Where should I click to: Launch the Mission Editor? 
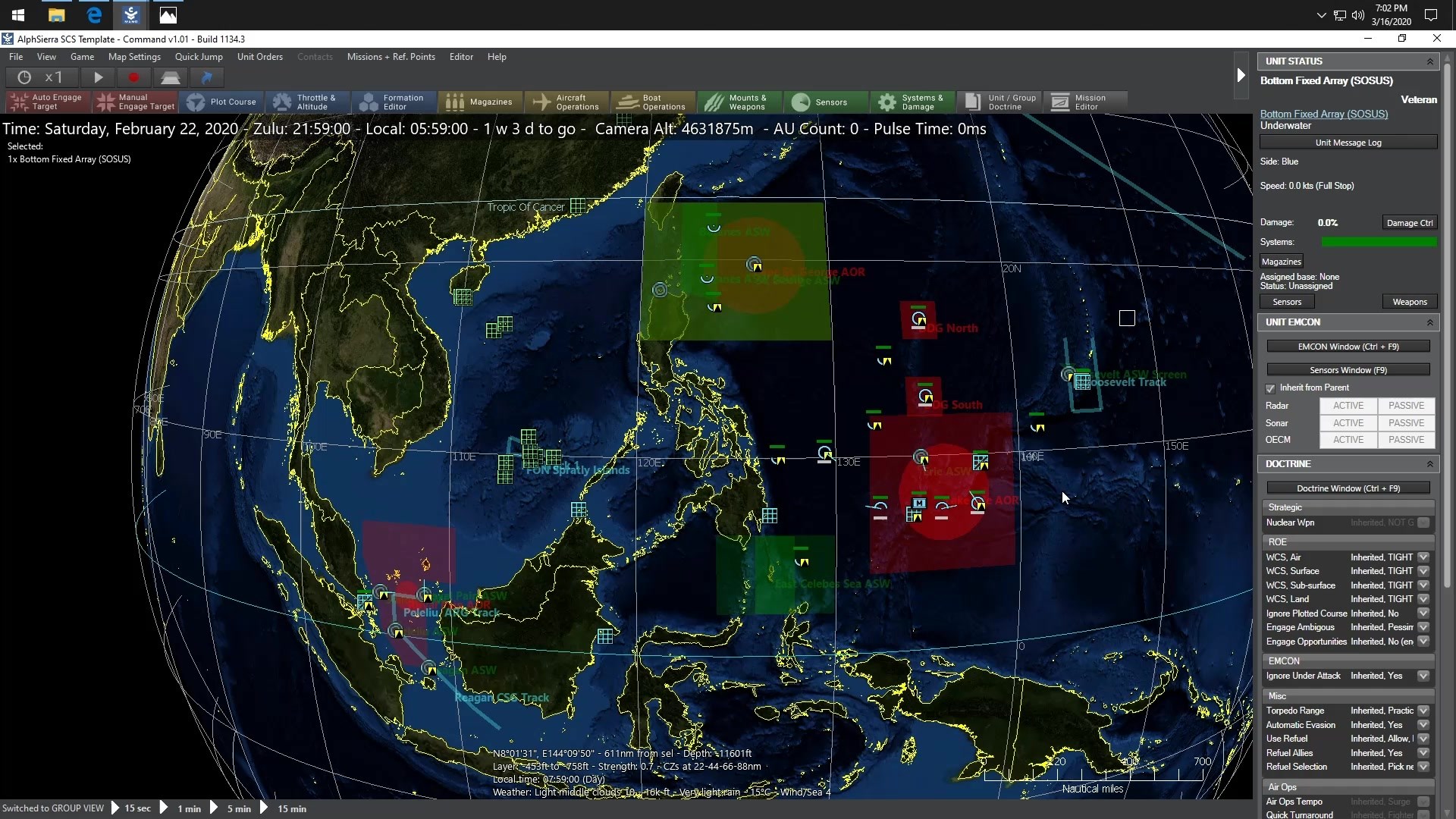(x=1086, y=102)
